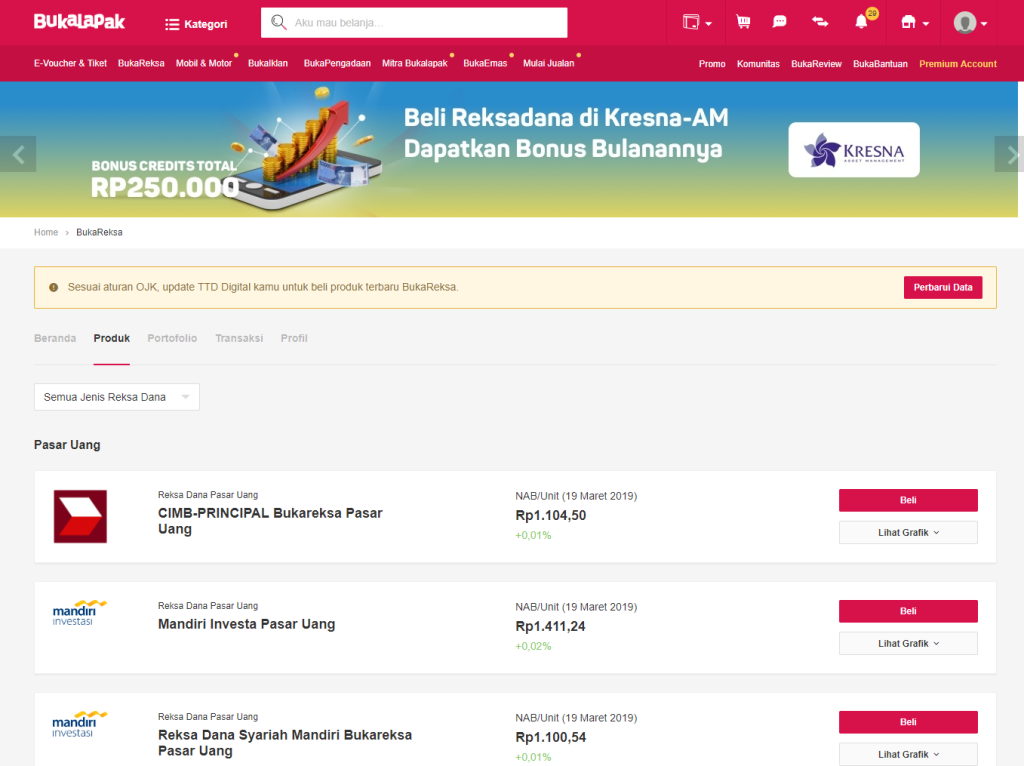Switch to the Beranda tab

click(x=55, y=338)
